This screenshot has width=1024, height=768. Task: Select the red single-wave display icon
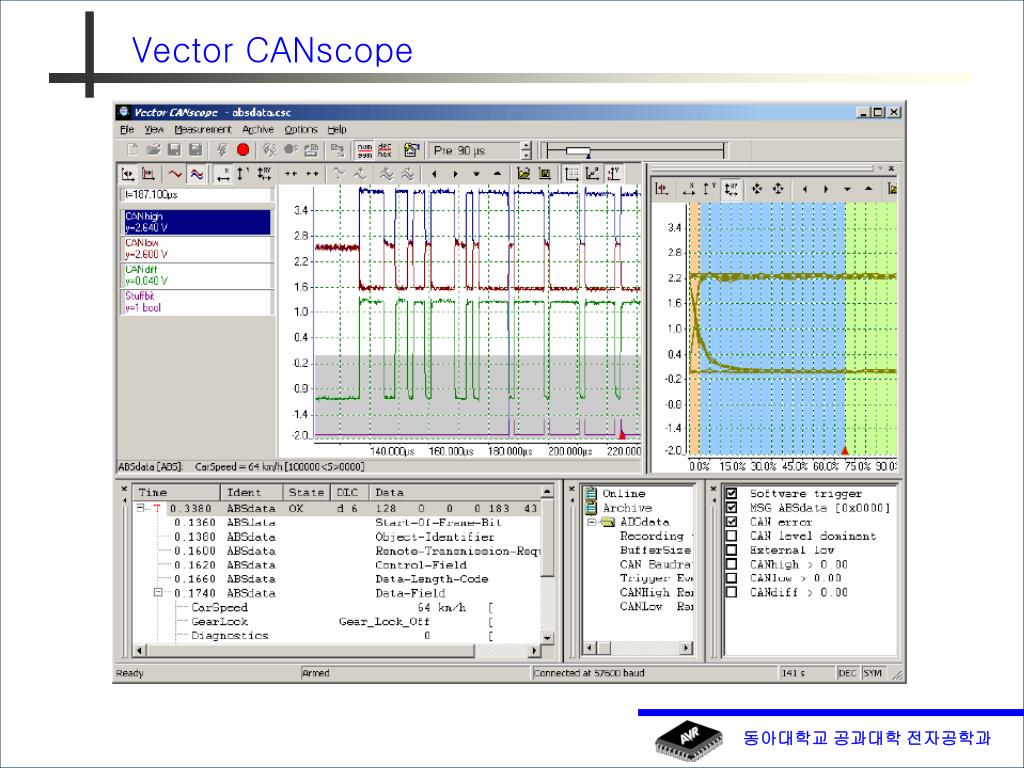pyautogui.click(x=174, y=174)
